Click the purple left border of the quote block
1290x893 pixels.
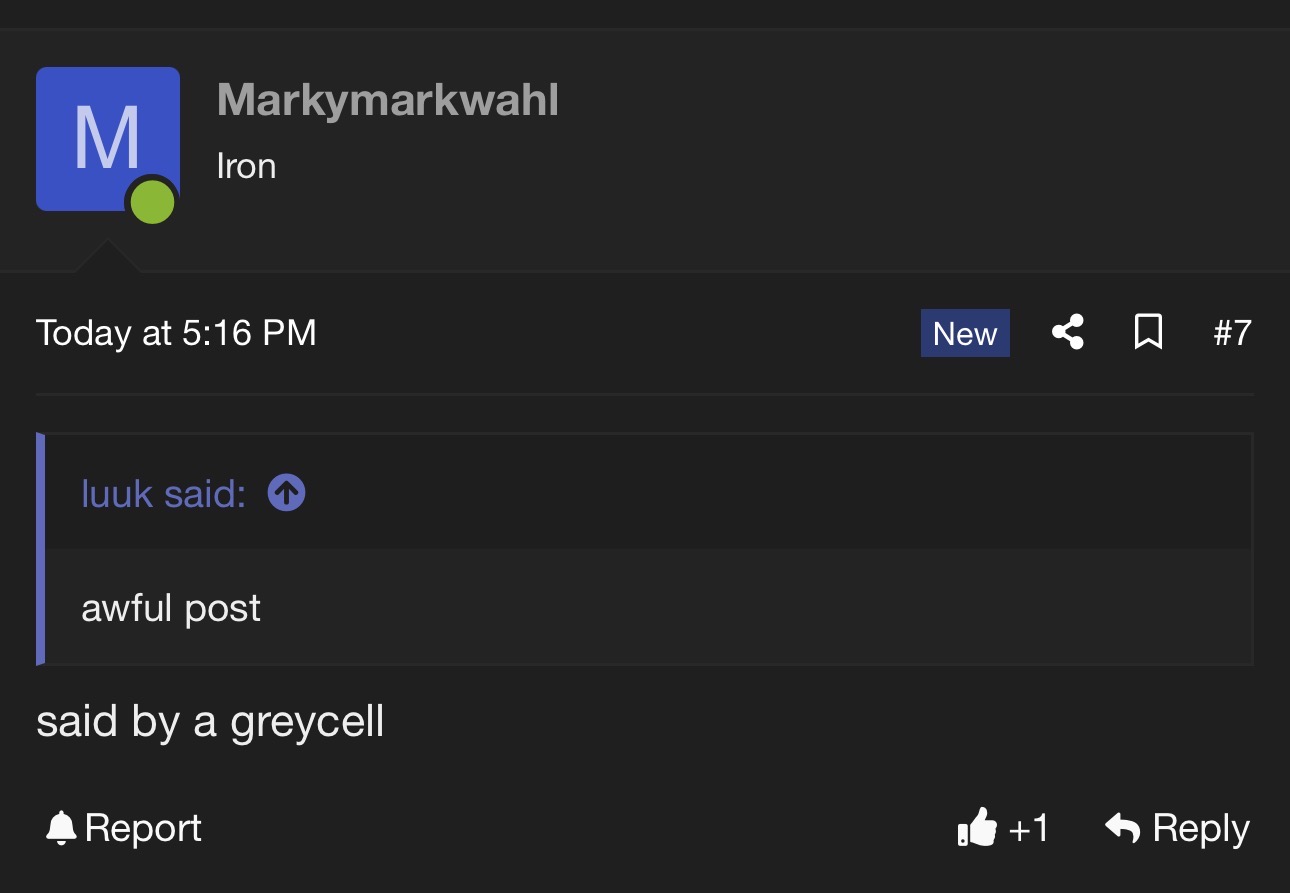(x=41, y=549)
